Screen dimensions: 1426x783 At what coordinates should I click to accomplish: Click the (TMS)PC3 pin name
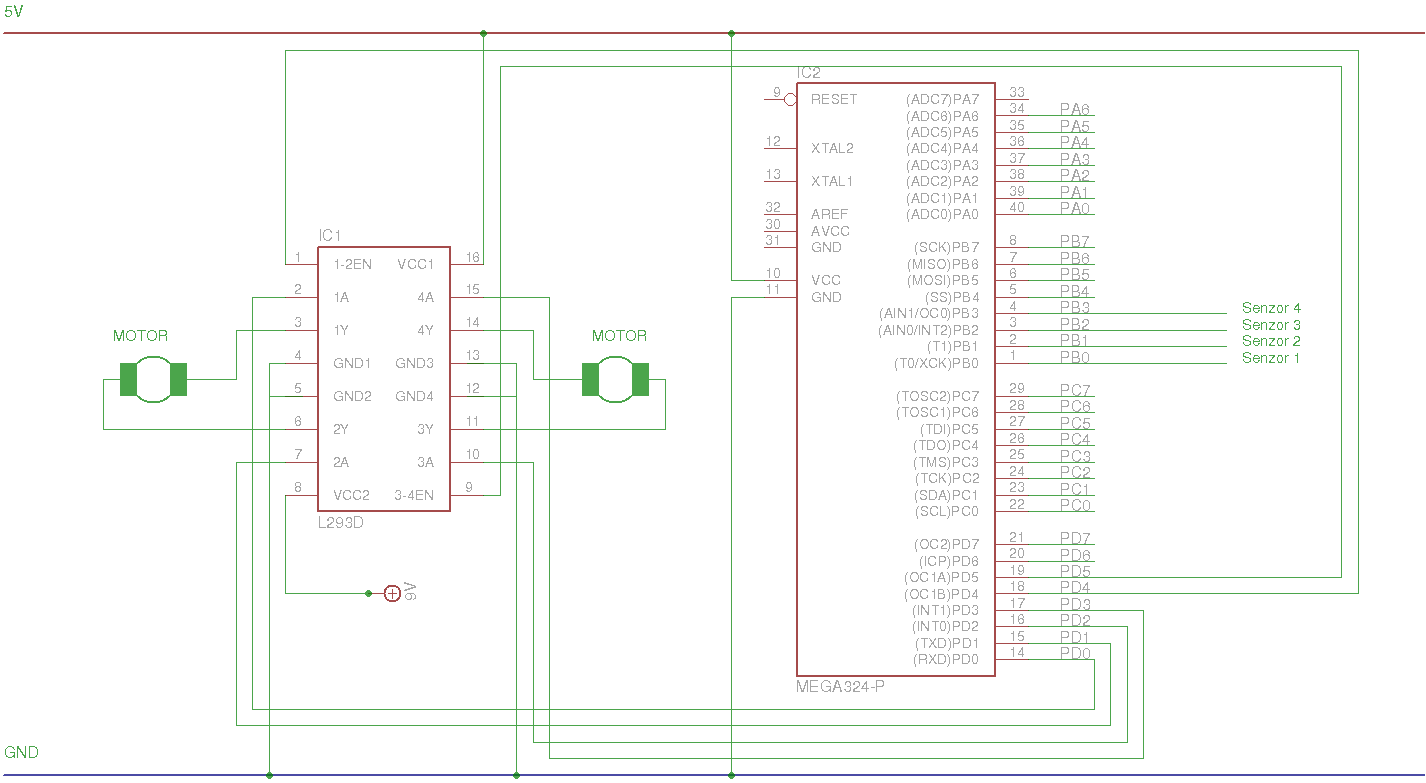click(946, 462)
